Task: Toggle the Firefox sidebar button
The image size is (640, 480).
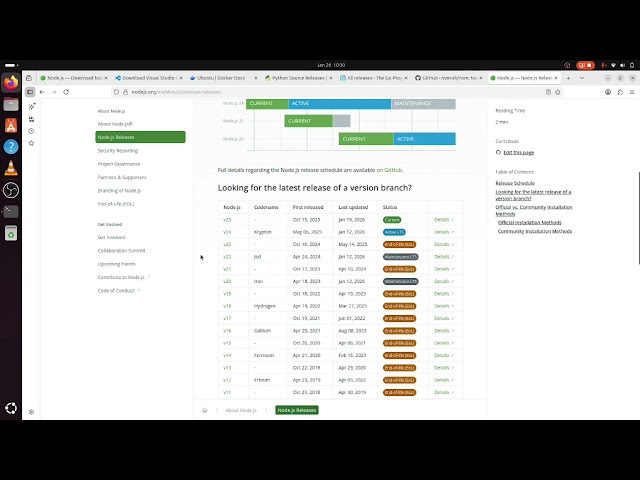Action: click(30, 92)
